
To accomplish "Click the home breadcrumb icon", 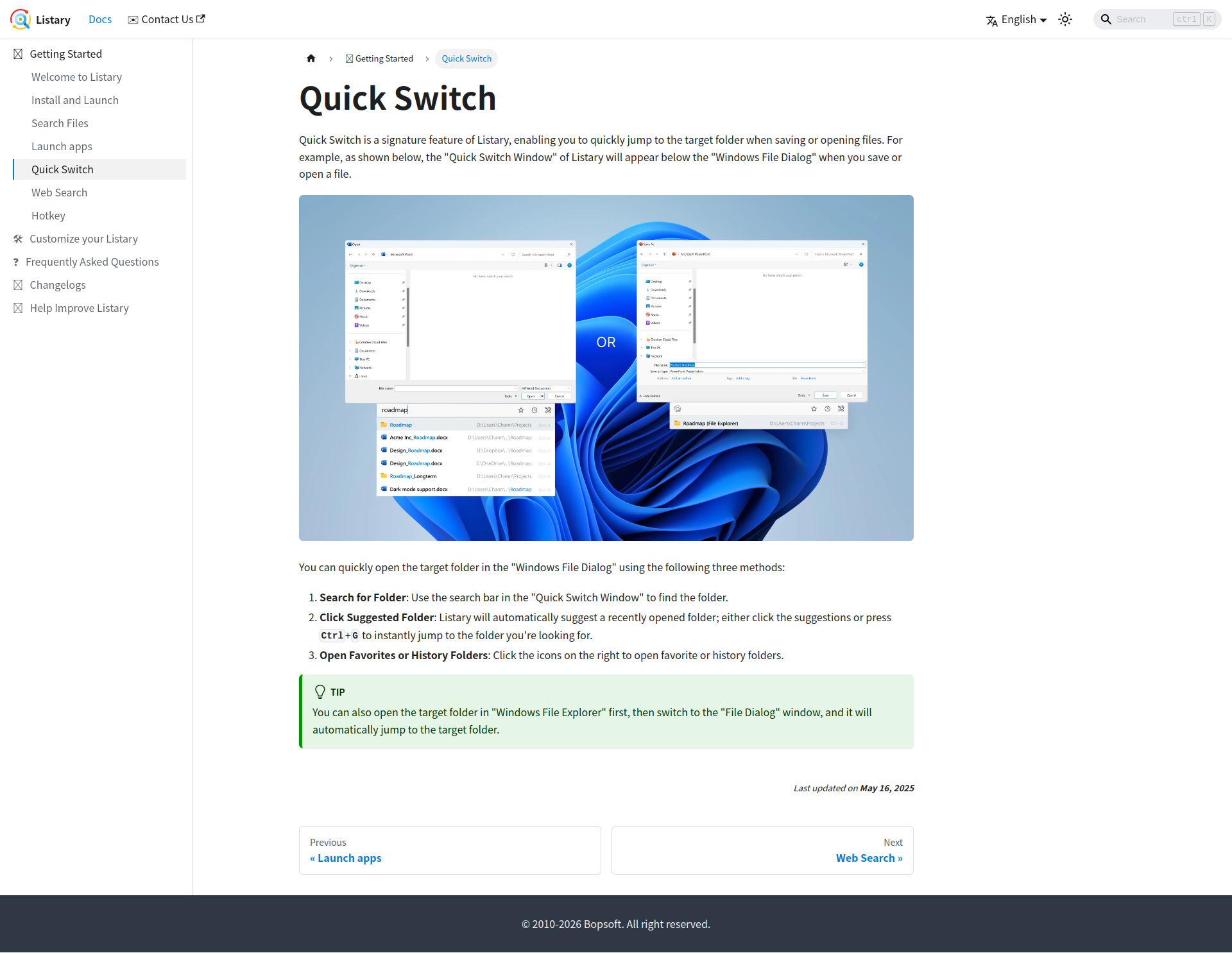I will [311, 58].
